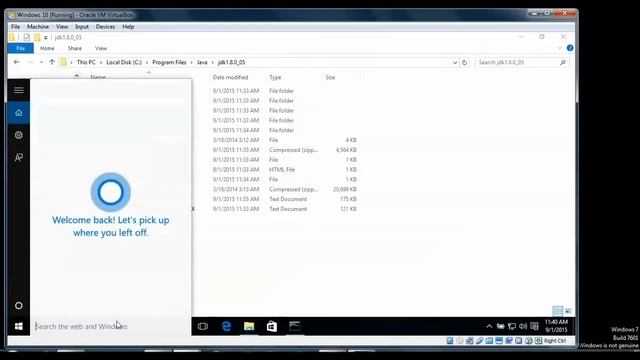Click VirtualBox hard disk activity indicator
Screen dimensions: 640x360
point(450,341)
